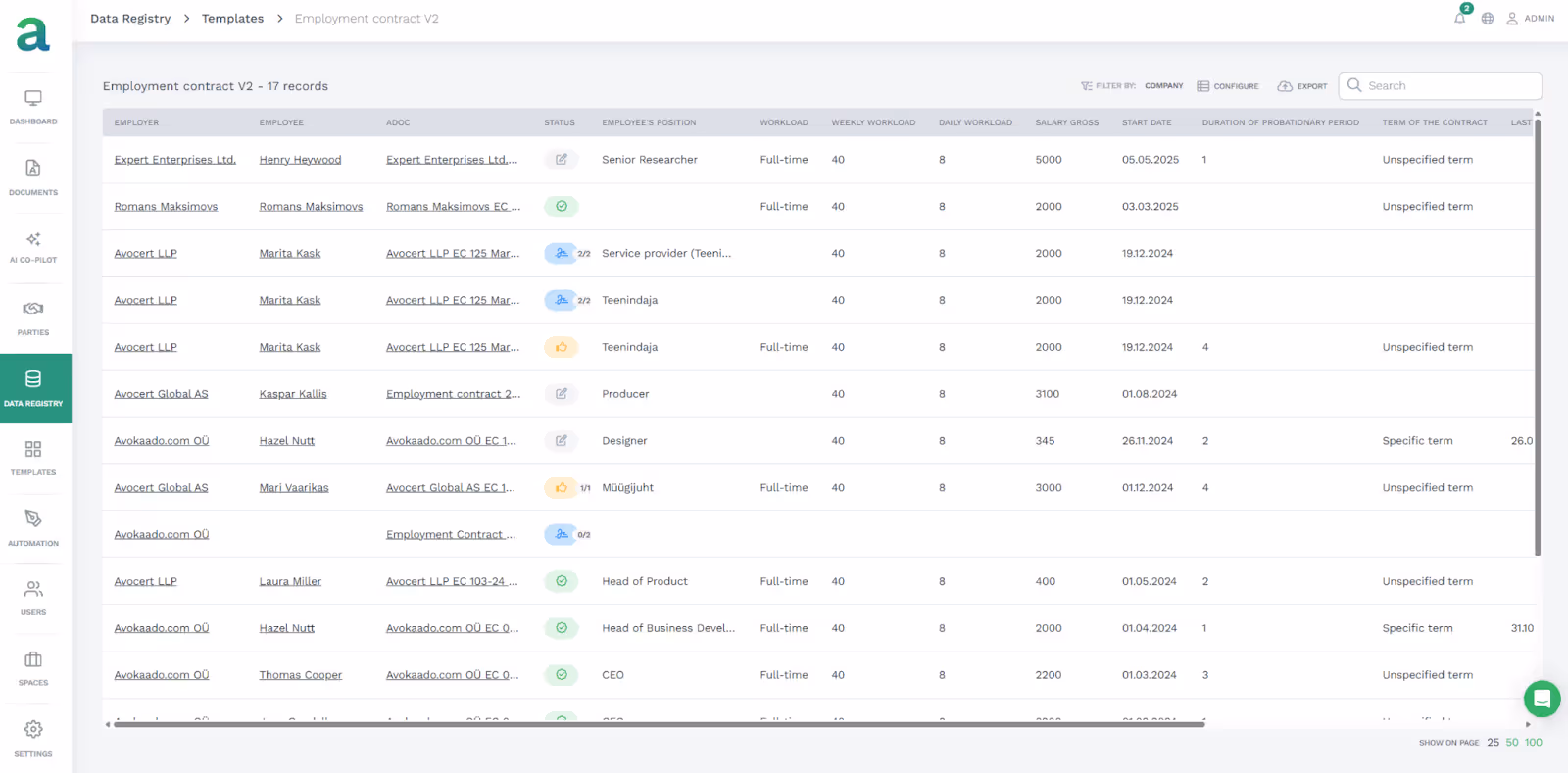This screenshot has height=773, width=1568.
Task: Show 25 records per page
Action: [x=1493, y=743]
